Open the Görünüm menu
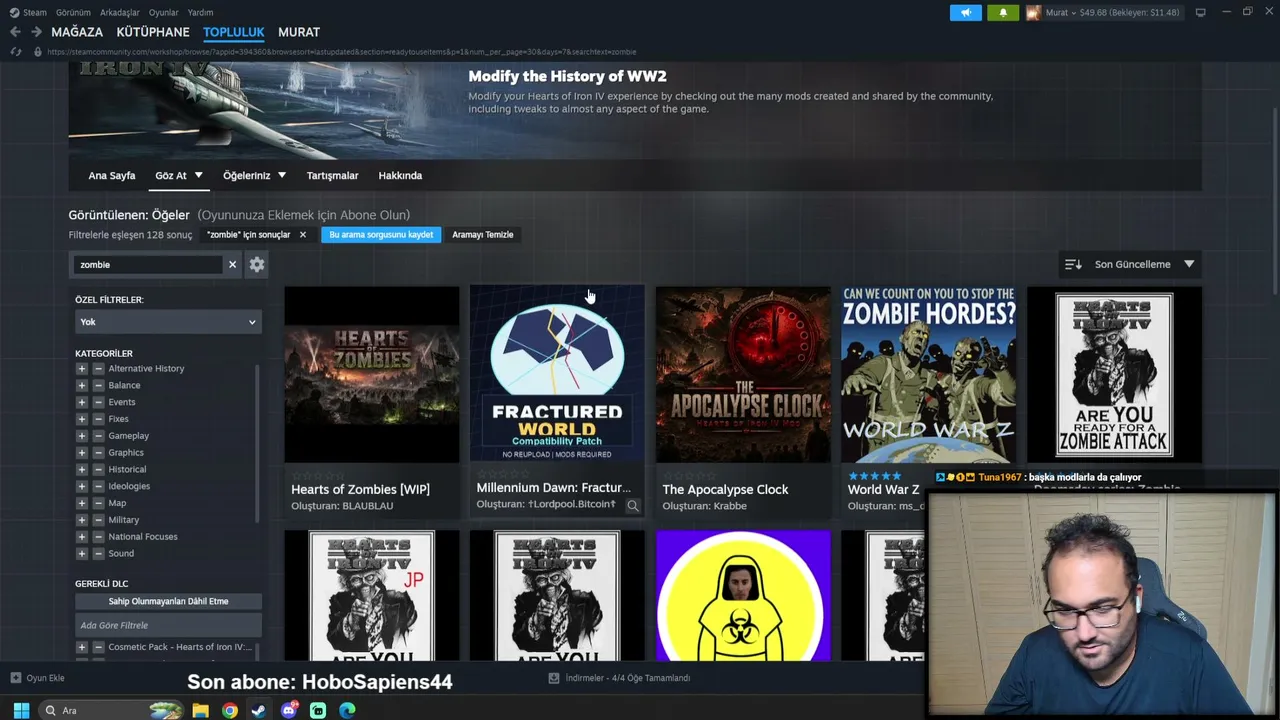The image size is (1280, 720). point(73,13)
